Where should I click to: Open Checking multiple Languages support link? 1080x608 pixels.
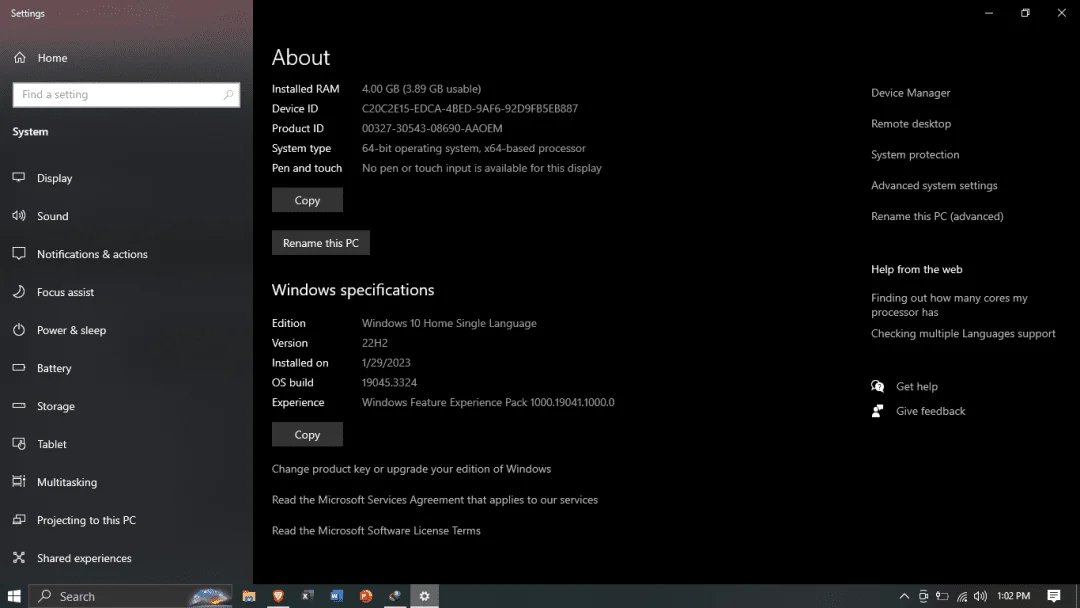[x=963, y=333]
